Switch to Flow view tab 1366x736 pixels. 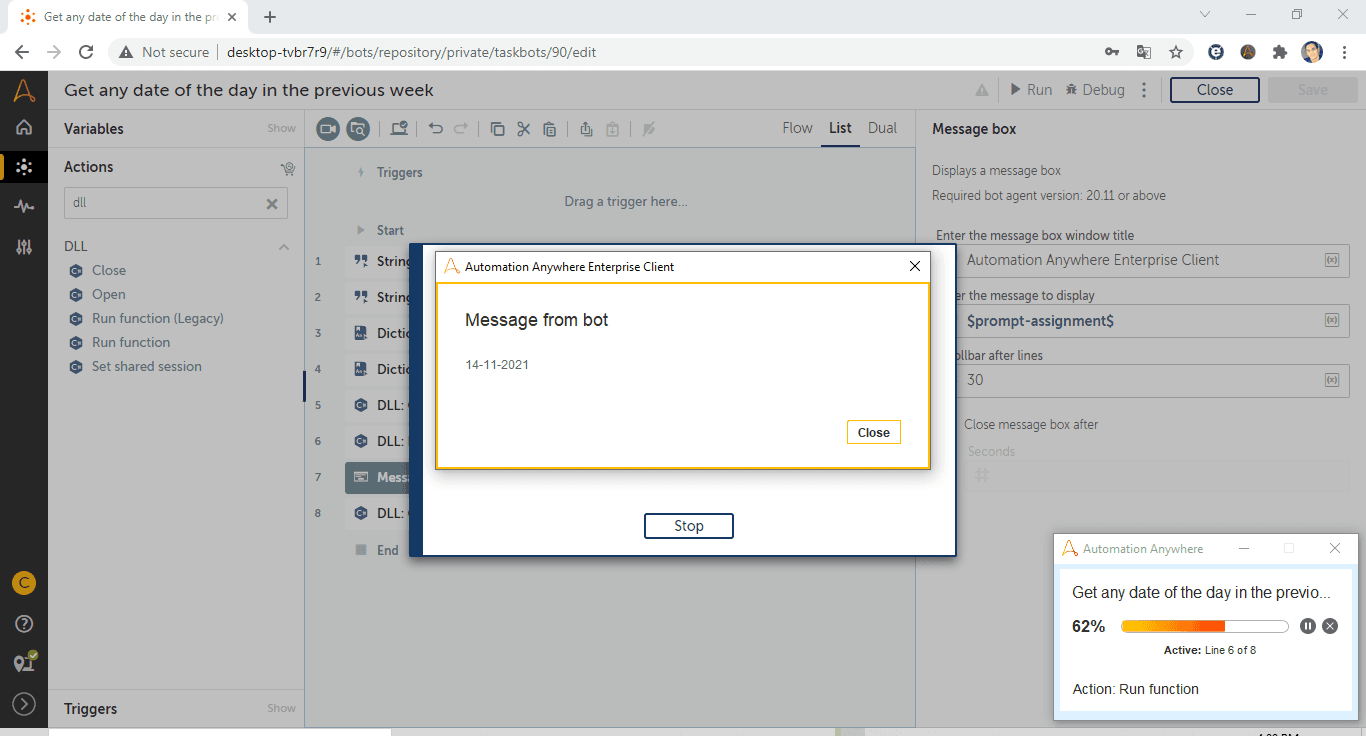(x=797, y=128)
